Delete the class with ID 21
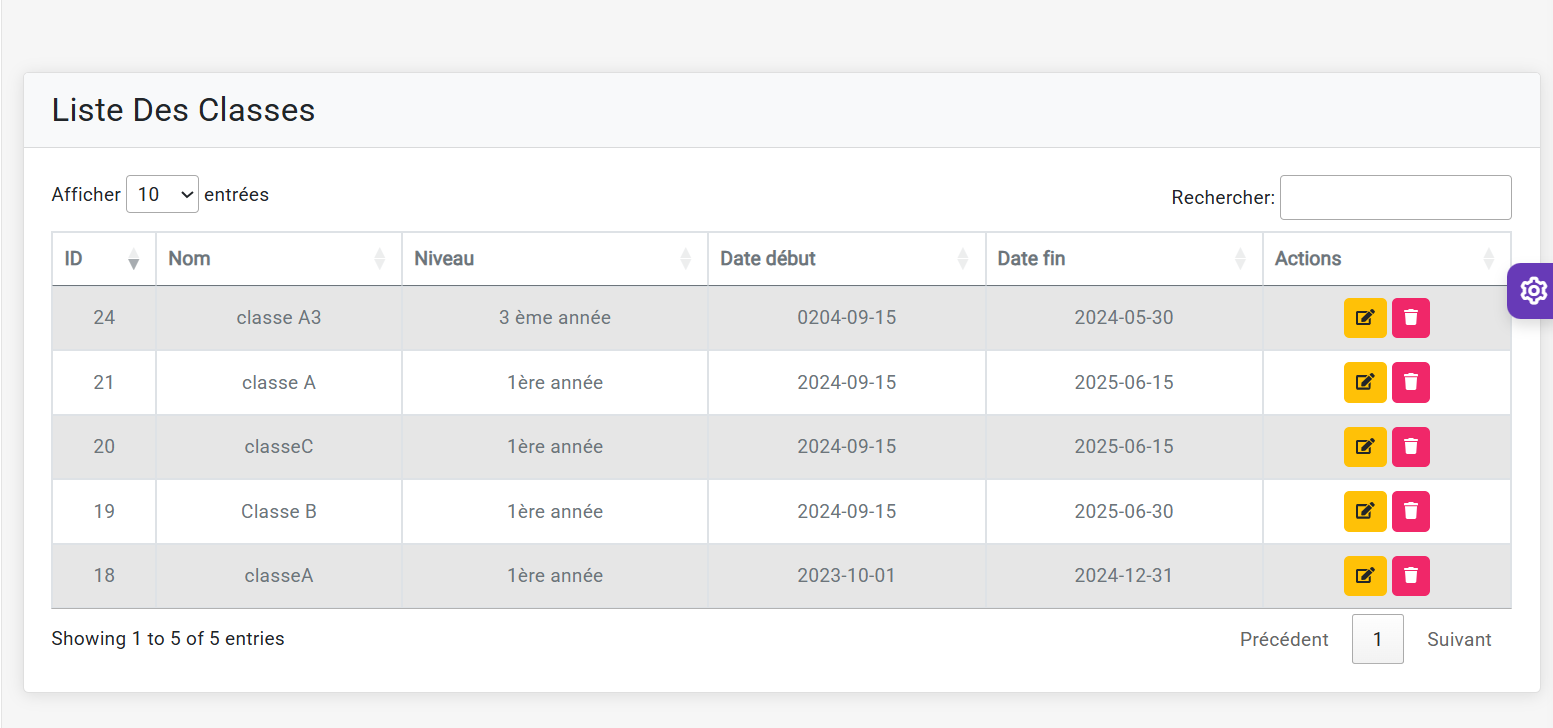 coord(1410,382)
